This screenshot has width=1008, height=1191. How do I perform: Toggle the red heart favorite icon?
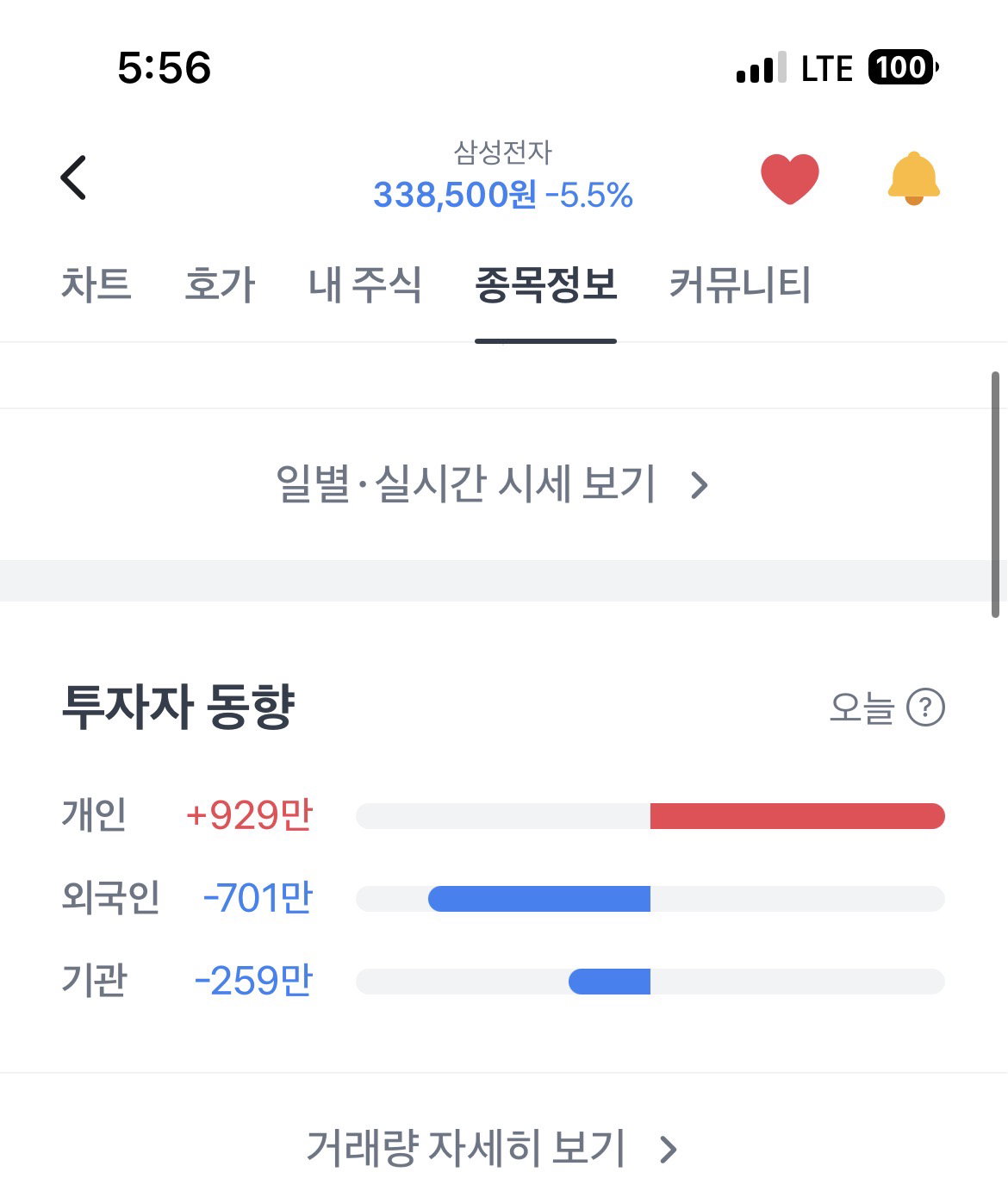[x=789, y=178]
